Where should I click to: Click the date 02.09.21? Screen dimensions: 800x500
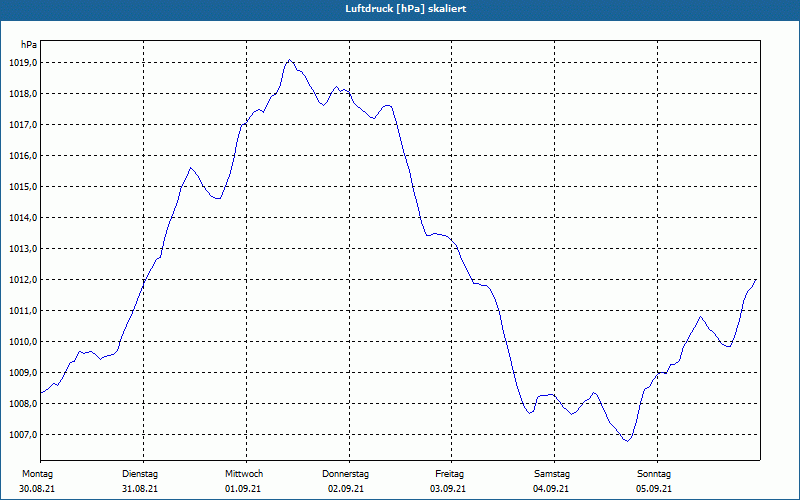[346, 489]
